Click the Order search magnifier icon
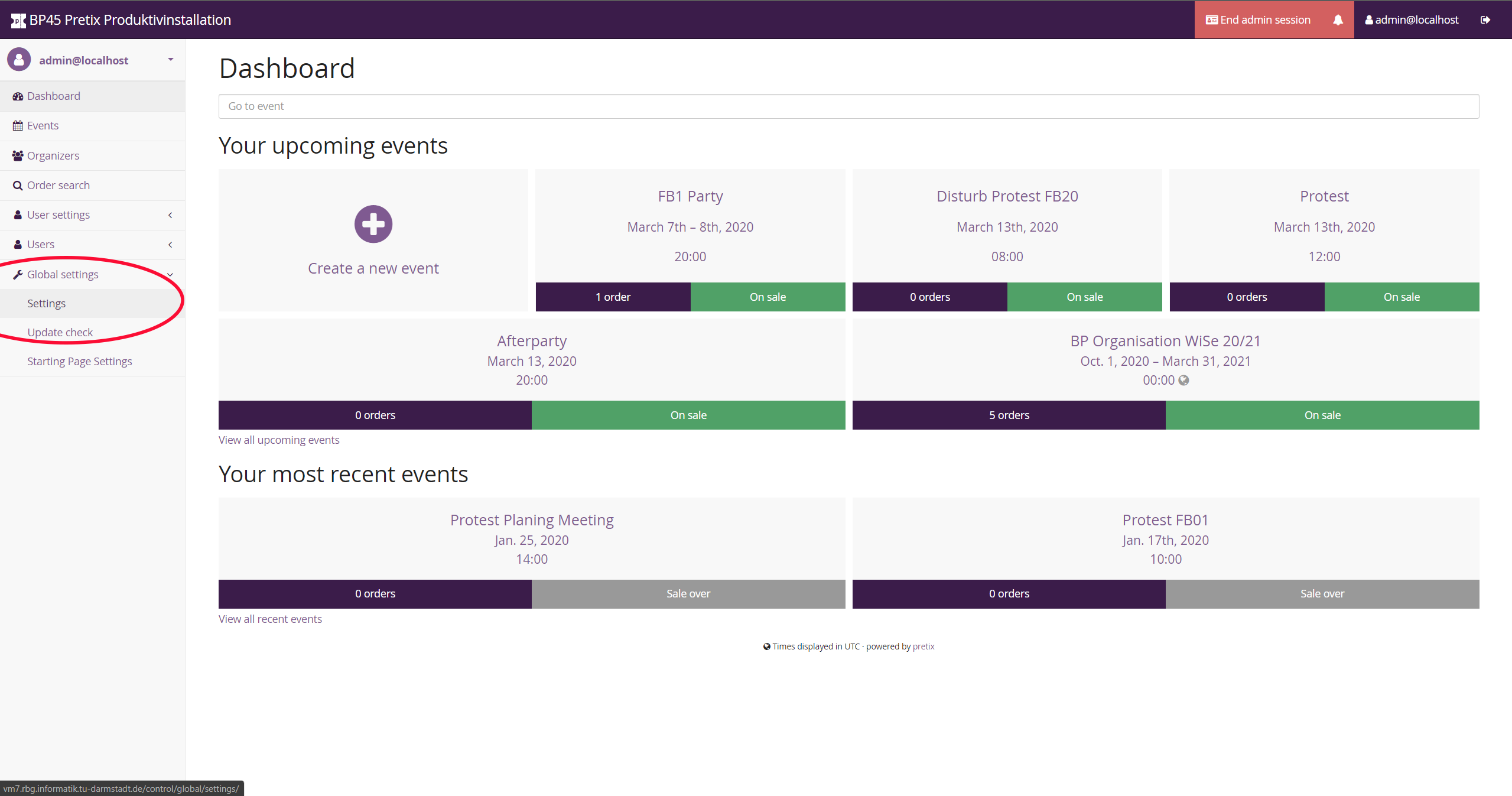The image size is (1512, 796). [18, 185]
